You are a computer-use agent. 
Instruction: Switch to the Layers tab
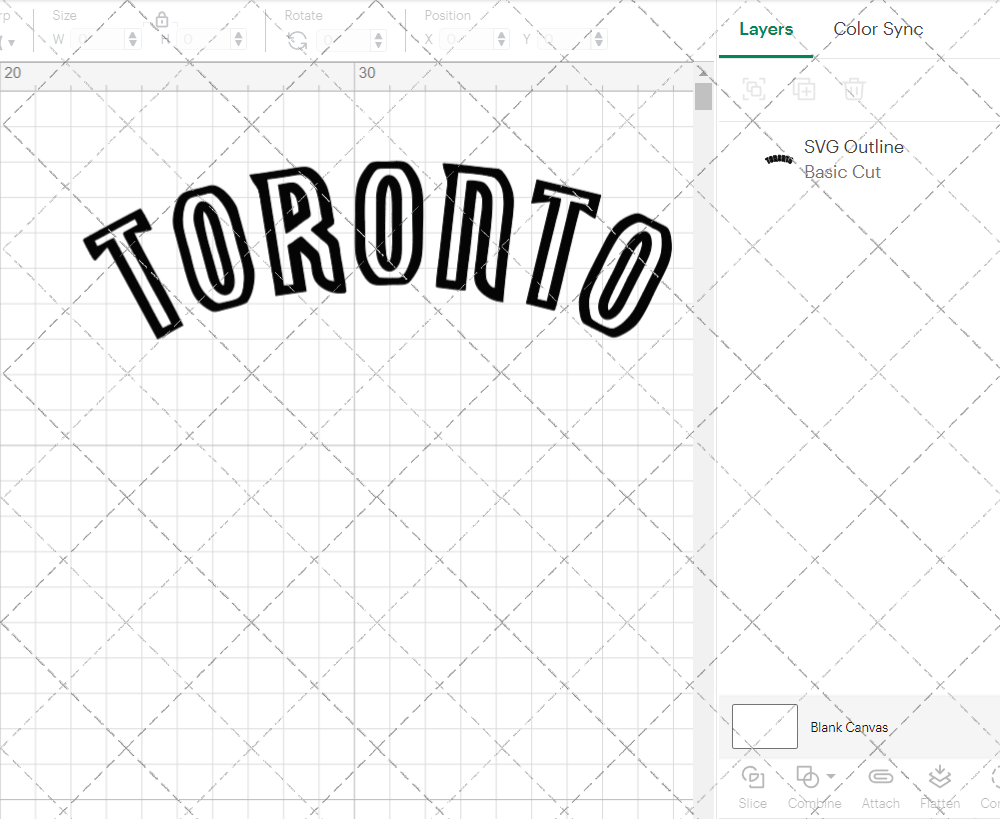(765, 29)
